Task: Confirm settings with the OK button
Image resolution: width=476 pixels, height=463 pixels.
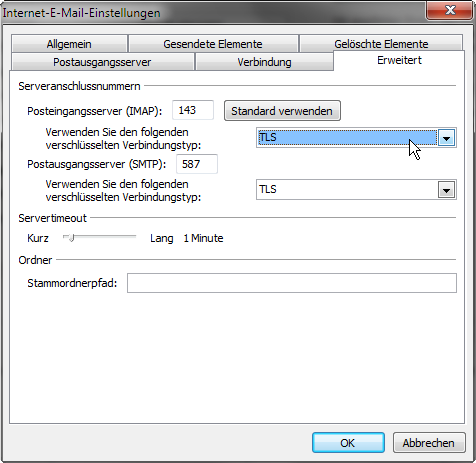Action: point(348,443)
